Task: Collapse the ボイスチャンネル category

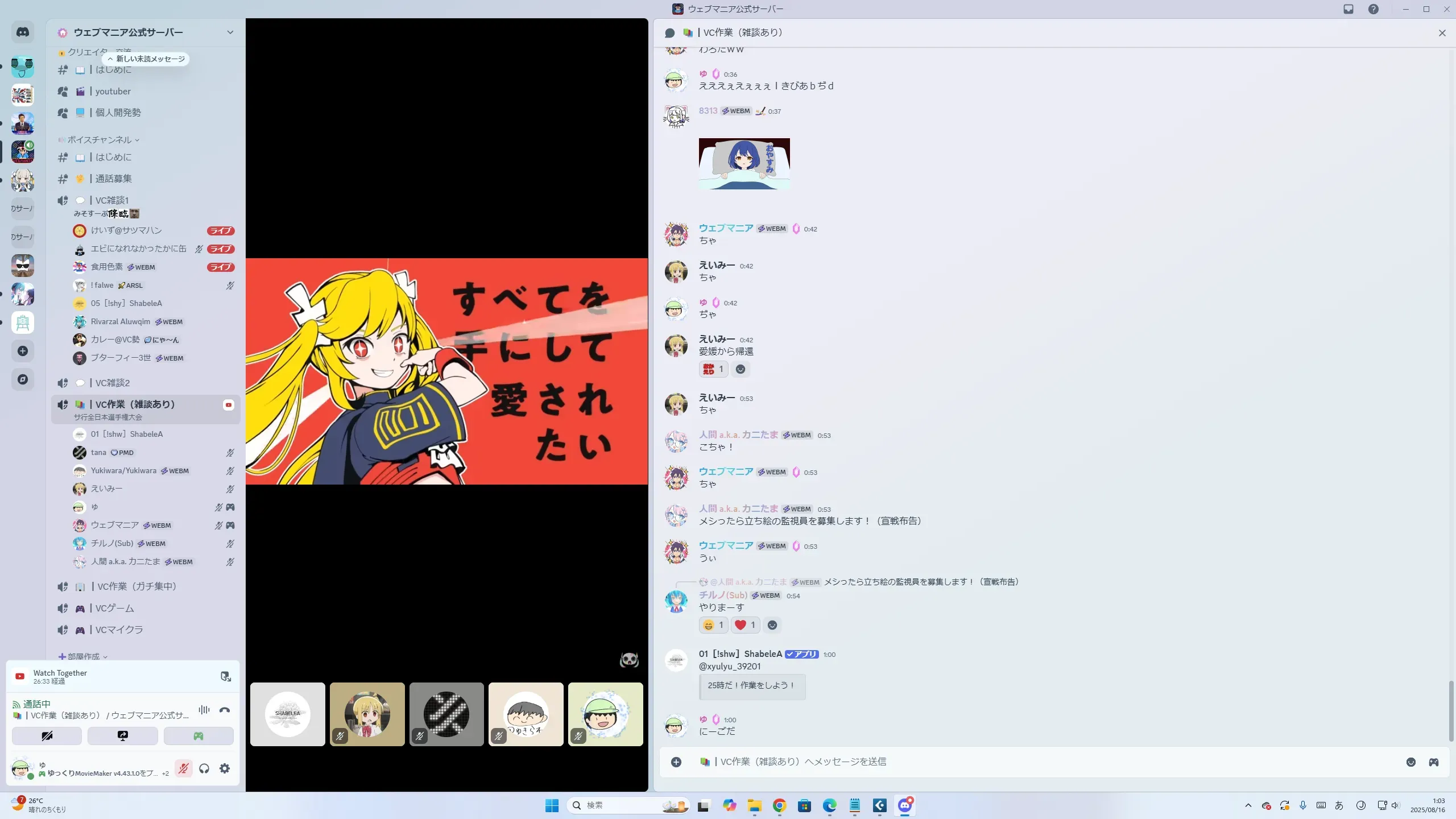Action: click(99, 140)
